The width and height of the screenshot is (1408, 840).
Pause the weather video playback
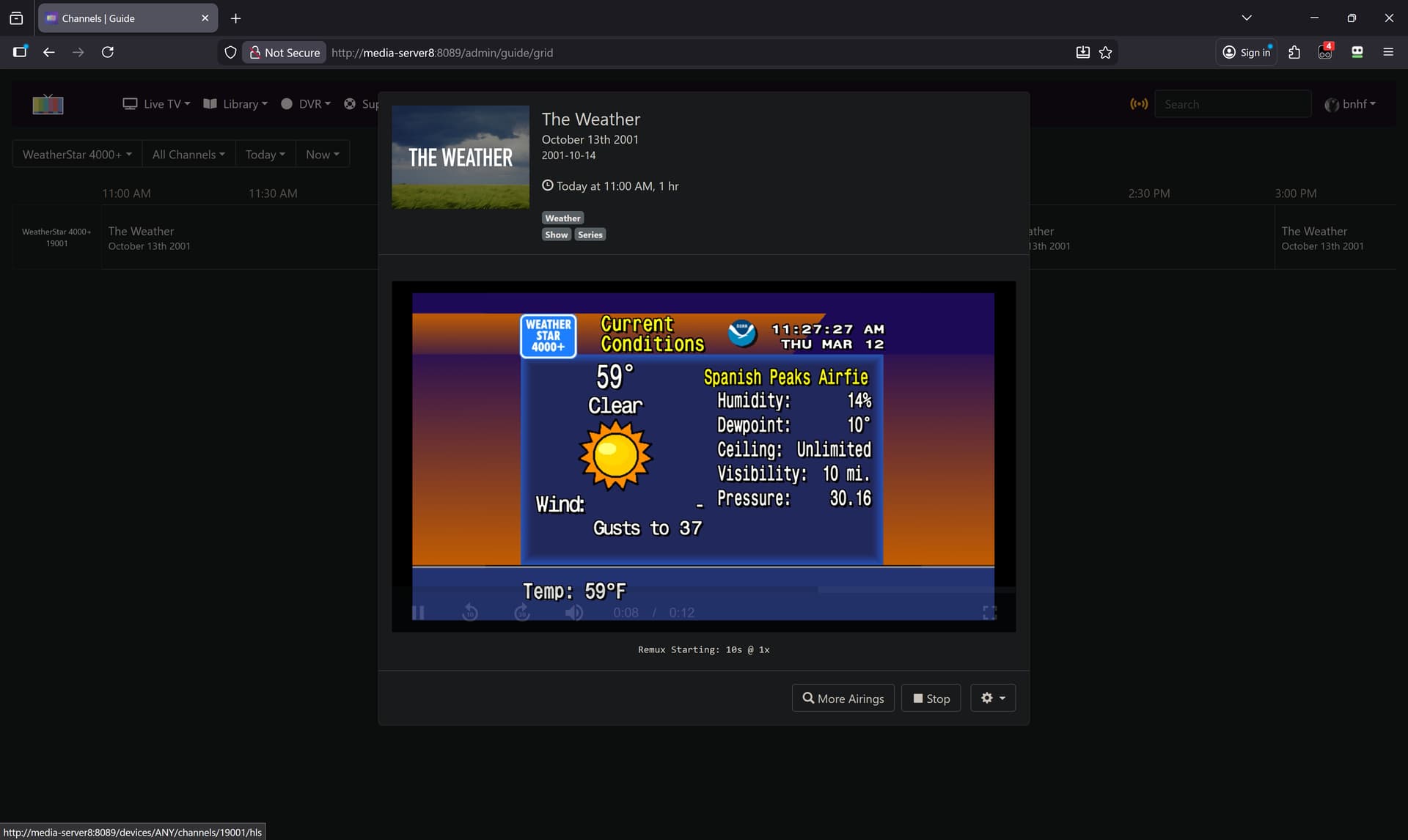coord(419,613)
